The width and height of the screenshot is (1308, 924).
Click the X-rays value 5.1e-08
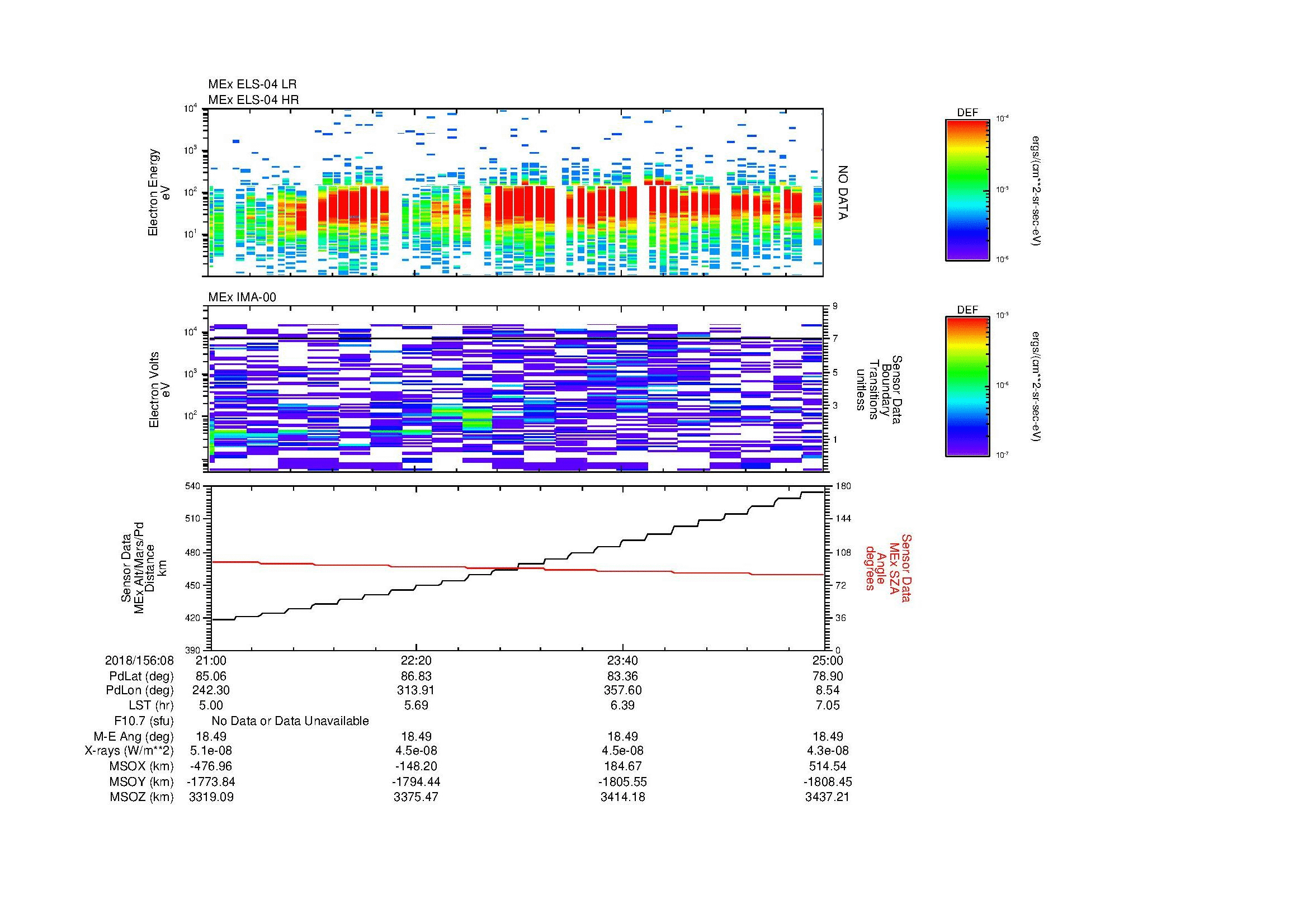pos(211,751)
